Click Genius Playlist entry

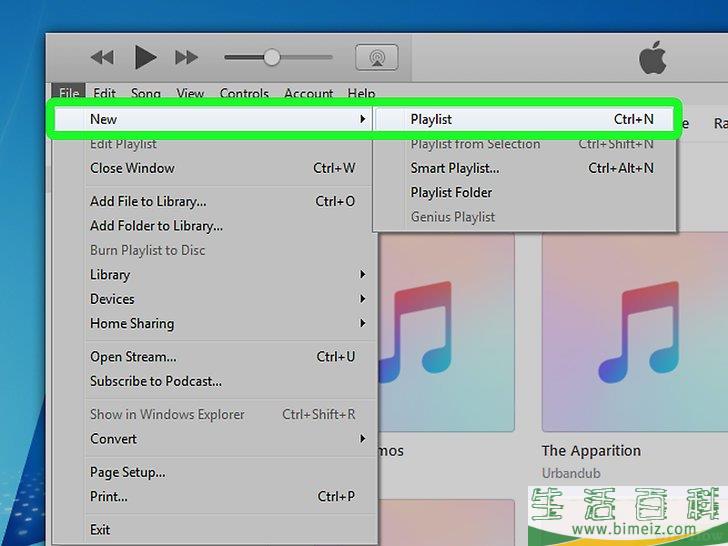pyautogui.click(x=524, y=217)
